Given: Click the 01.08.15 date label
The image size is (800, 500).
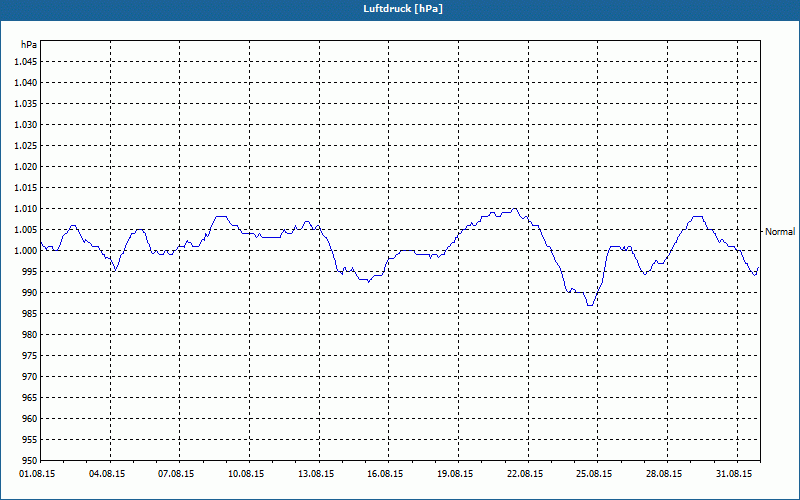Looking at the screenshot, I should (37, 474).
